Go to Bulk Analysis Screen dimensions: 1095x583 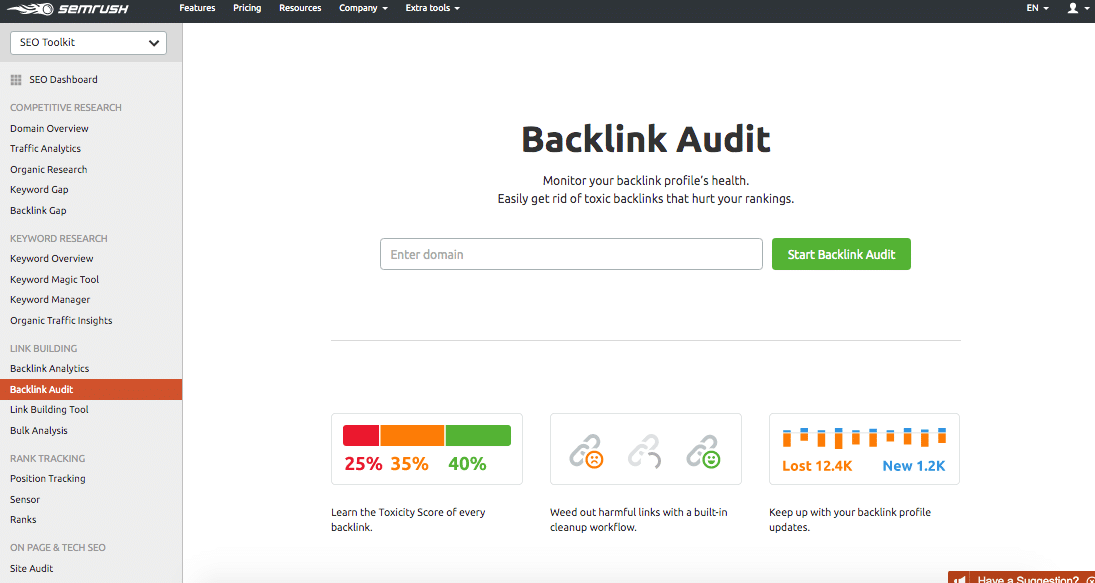point(38,431)
